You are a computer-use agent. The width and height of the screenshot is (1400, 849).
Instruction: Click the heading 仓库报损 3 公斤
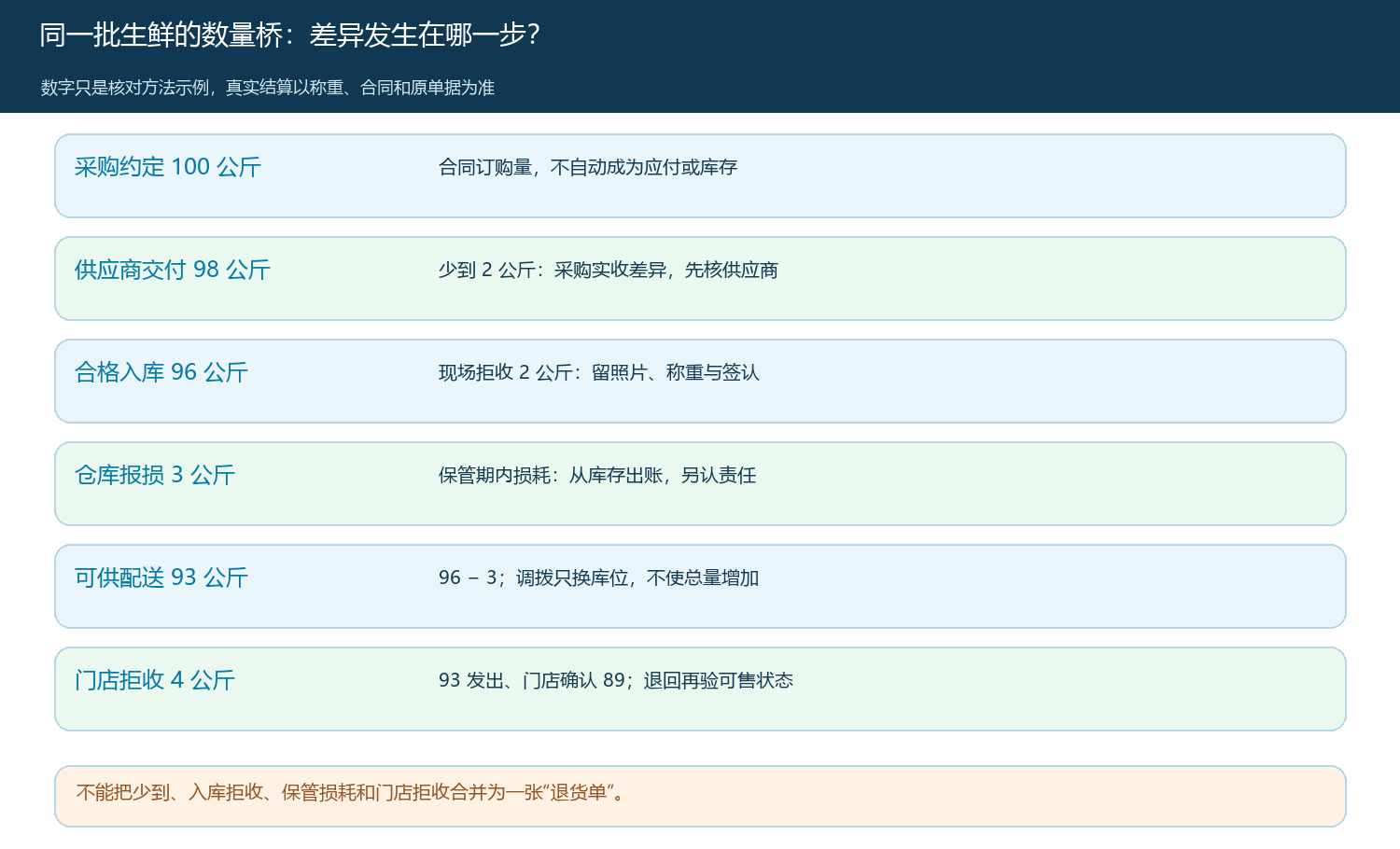[155, 475]
